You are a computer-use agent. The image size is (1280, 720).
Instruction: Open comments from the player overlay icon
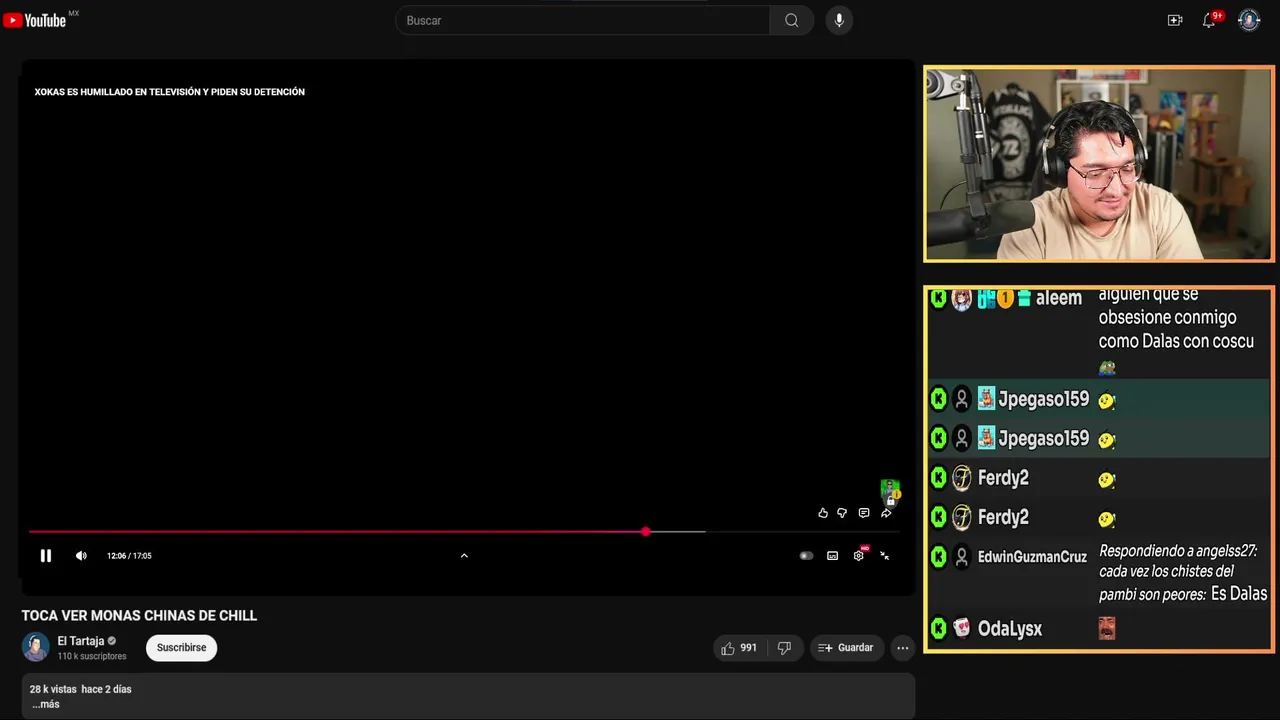coord(864,513)
